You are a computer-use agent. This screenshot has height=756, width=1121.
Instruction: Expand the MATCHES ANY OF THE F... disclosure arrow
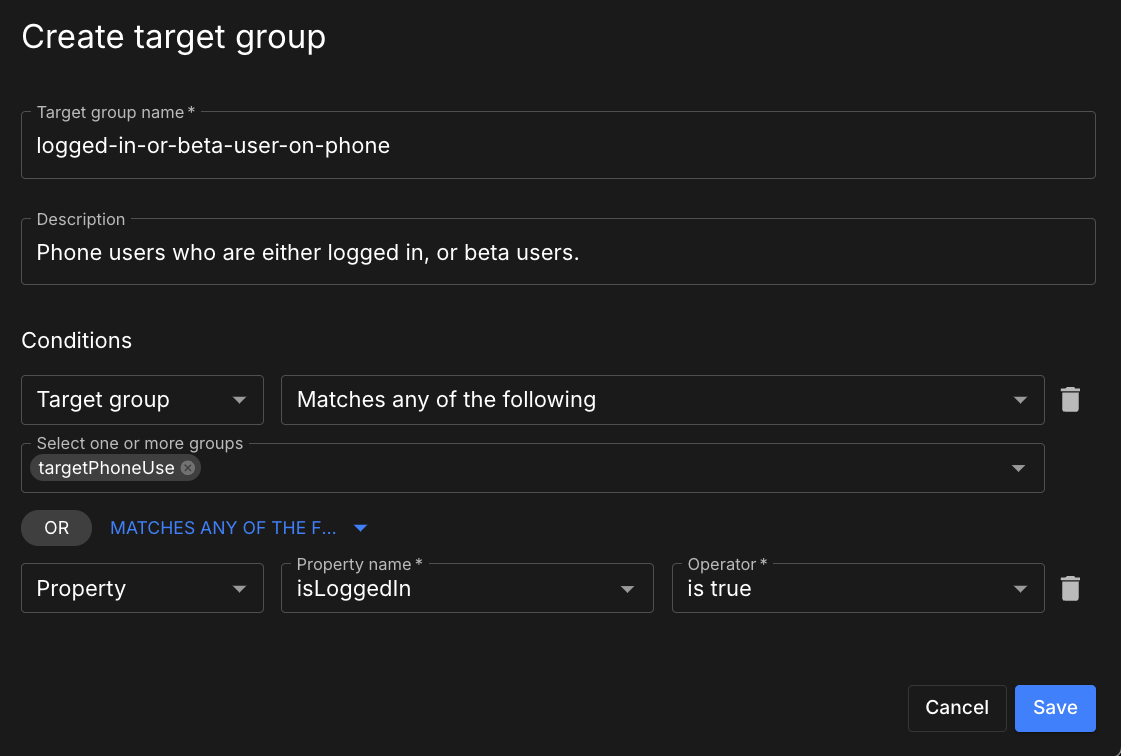coord(359,527)
